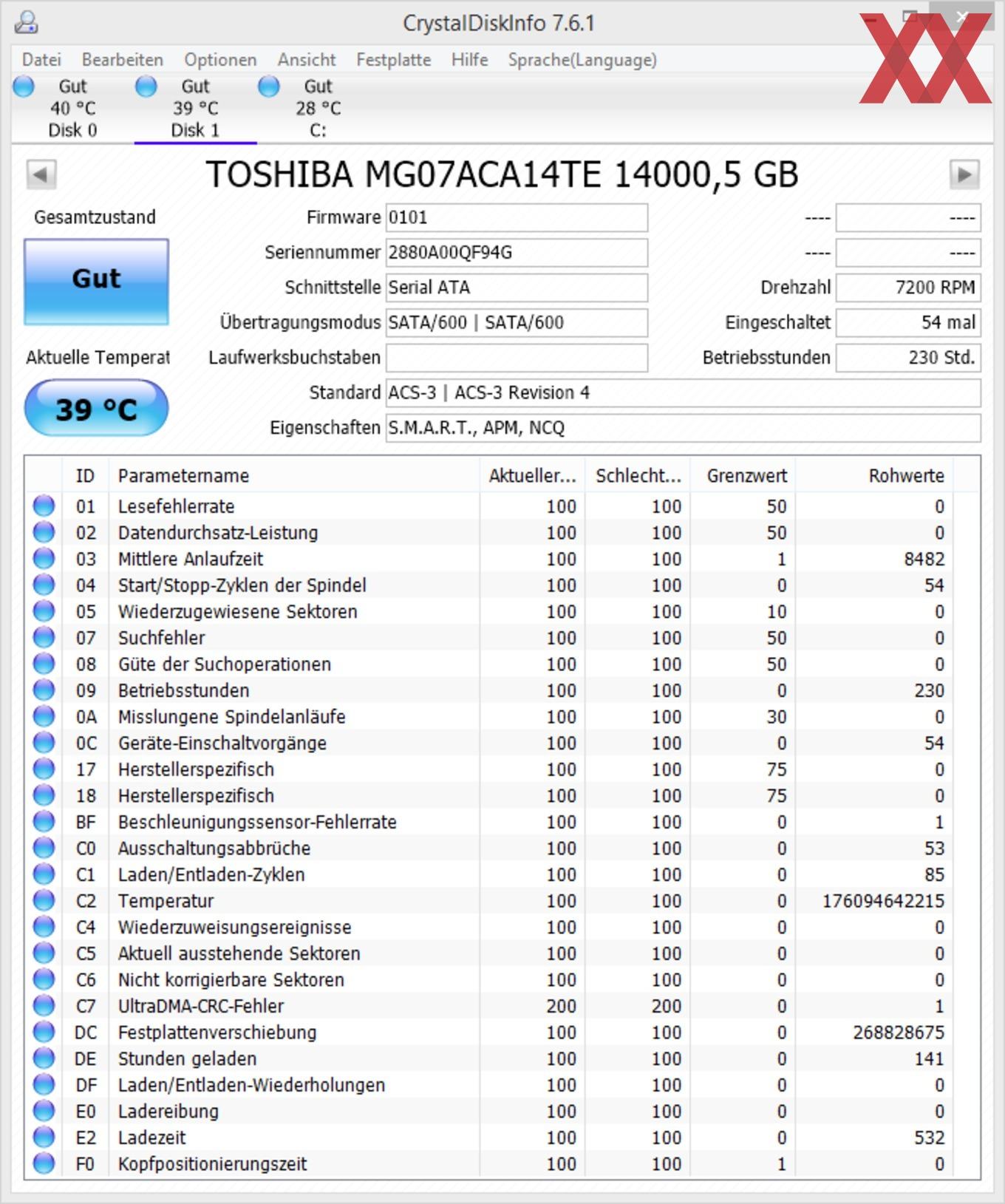The image size is (1005, 1204).
Task: Click the empty Laufwerksbuchstaben field
Action: click(517, 358)
